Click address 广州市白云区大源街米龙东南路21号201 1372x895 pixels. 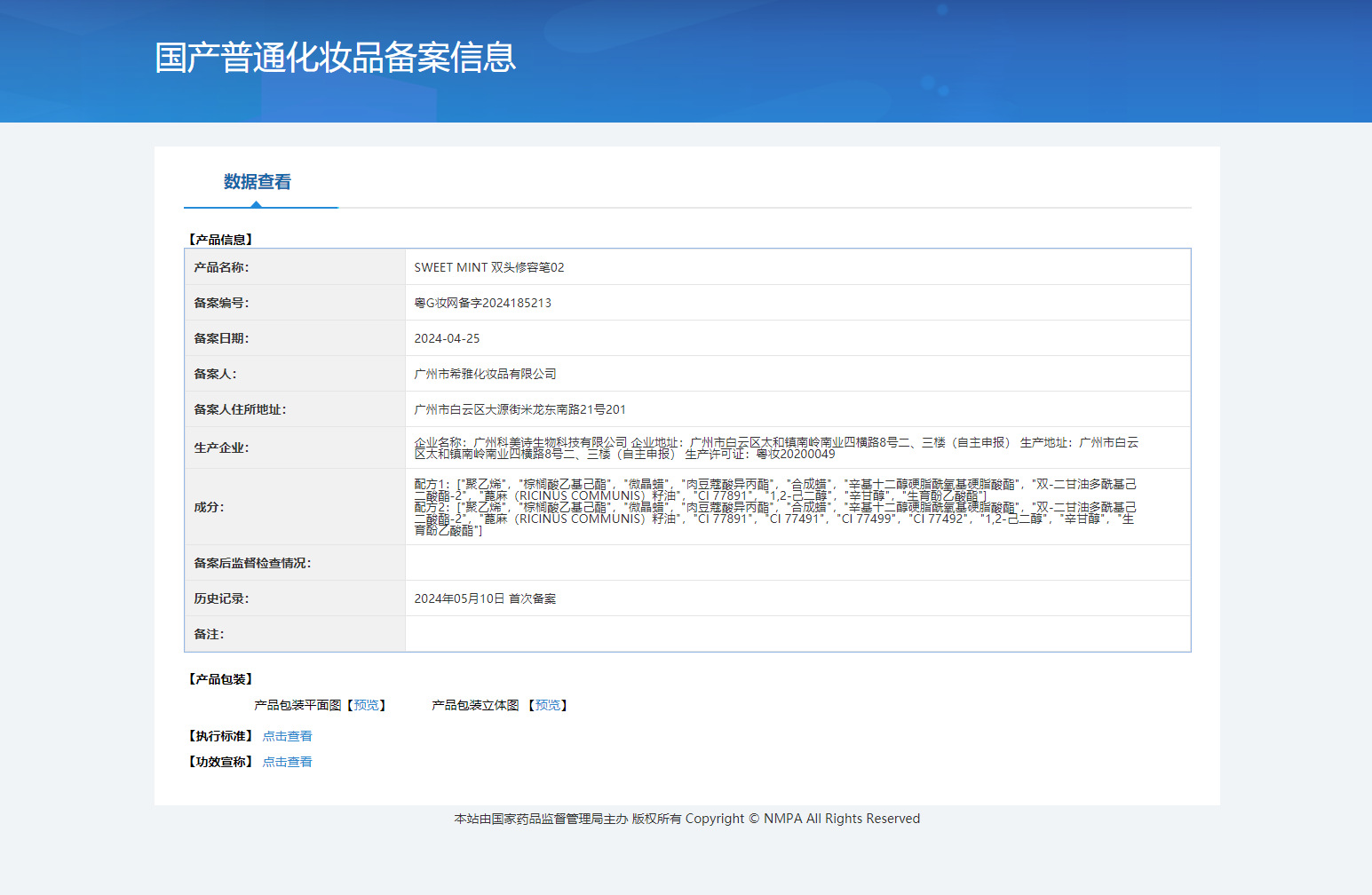point(519,409)
